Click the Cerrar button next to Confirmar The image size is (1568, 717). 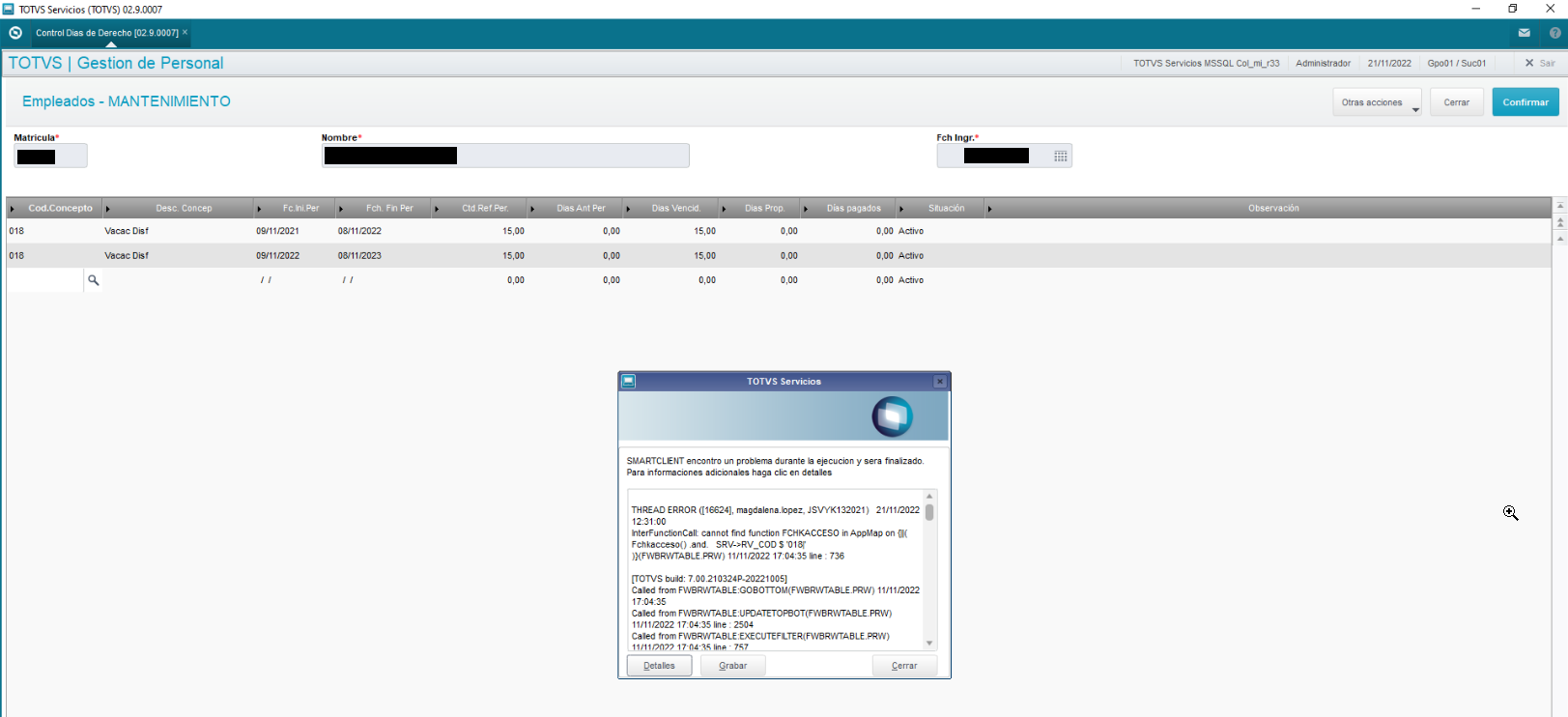[x=1457, y=102]
